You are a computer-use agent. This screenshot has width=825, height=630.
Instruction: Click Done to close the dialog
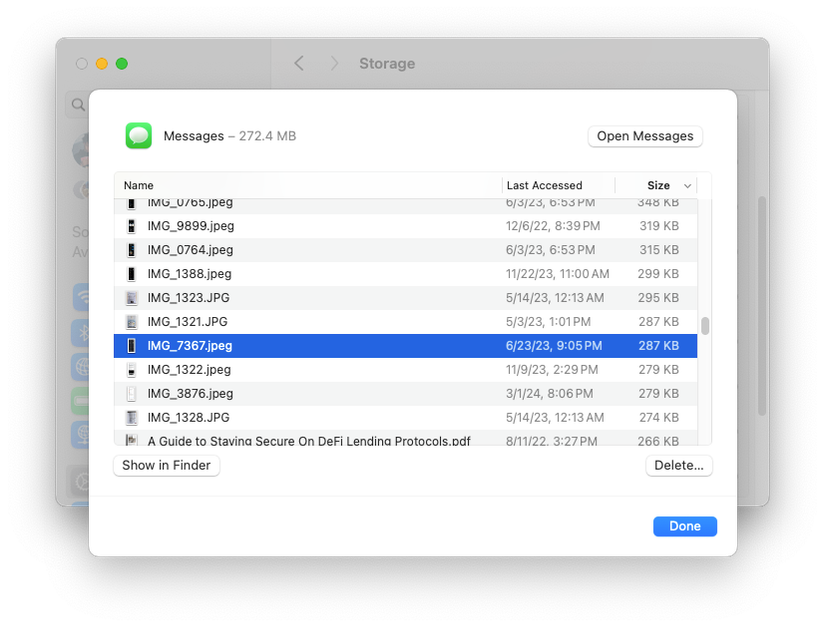tap(684, 525)
